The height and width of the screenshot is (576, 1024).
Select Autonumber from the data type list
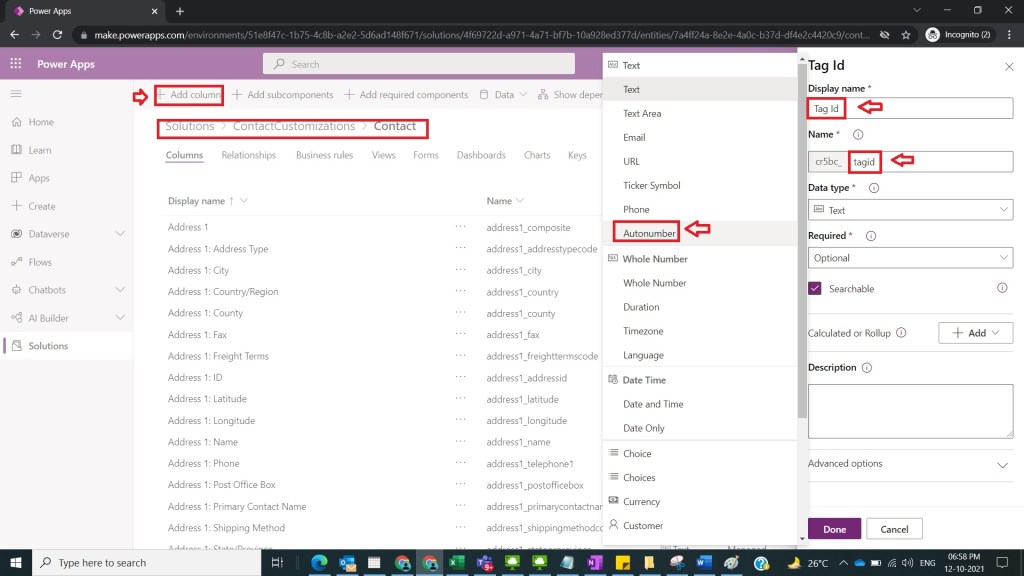649,233
